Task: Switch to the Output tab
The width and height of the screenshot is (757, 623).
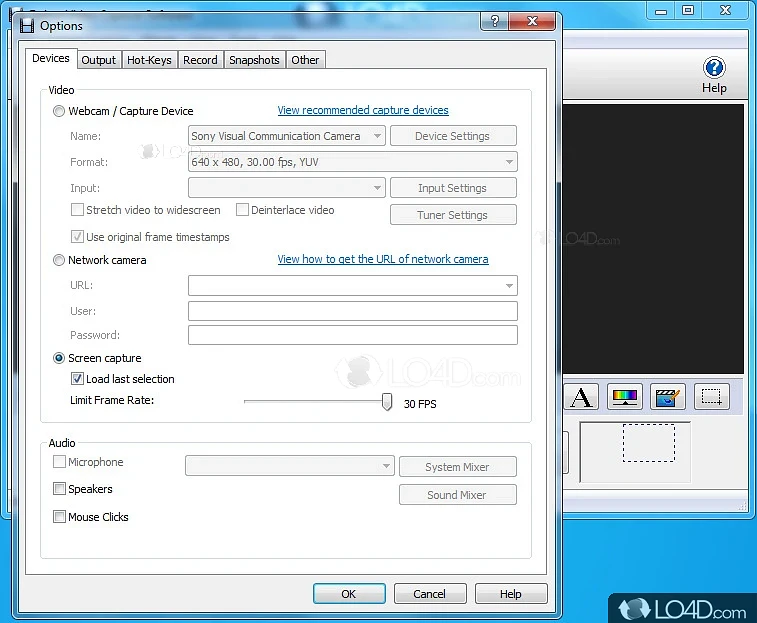Action: coord(98,60)
